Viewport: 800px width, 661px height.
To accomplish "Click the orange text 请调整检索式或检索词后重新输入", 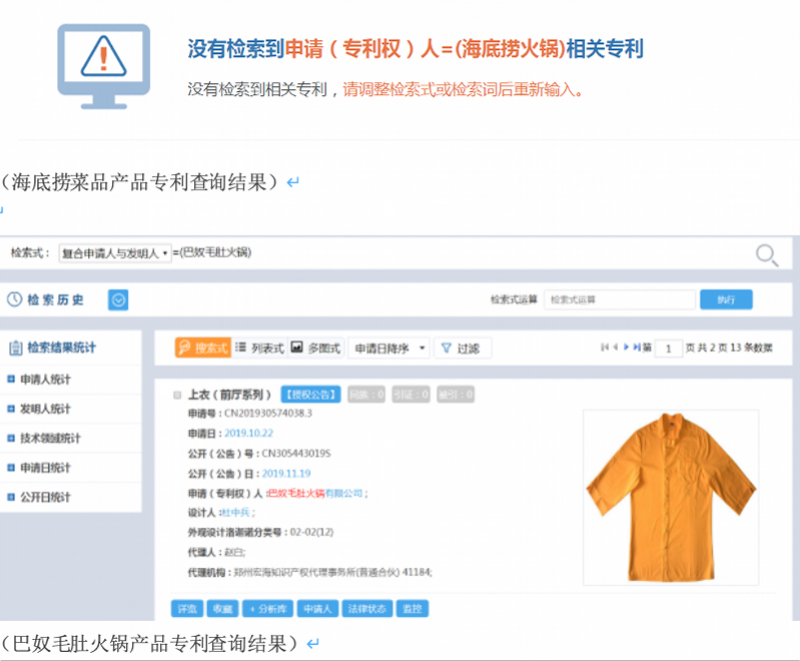I will click(463, 89).
